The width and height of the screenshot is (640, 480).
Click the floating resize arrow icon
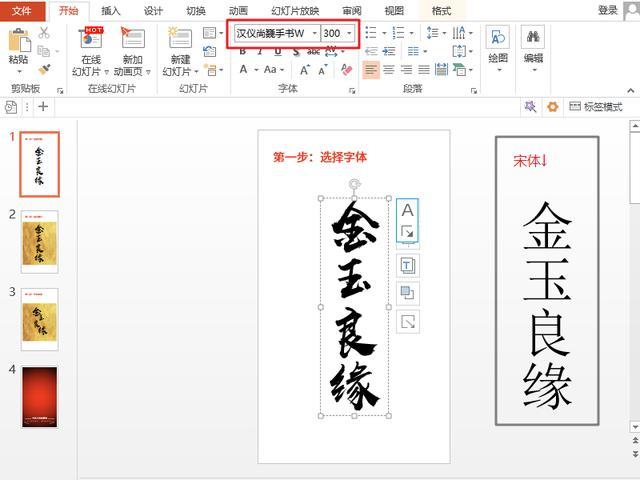(407, 322)
